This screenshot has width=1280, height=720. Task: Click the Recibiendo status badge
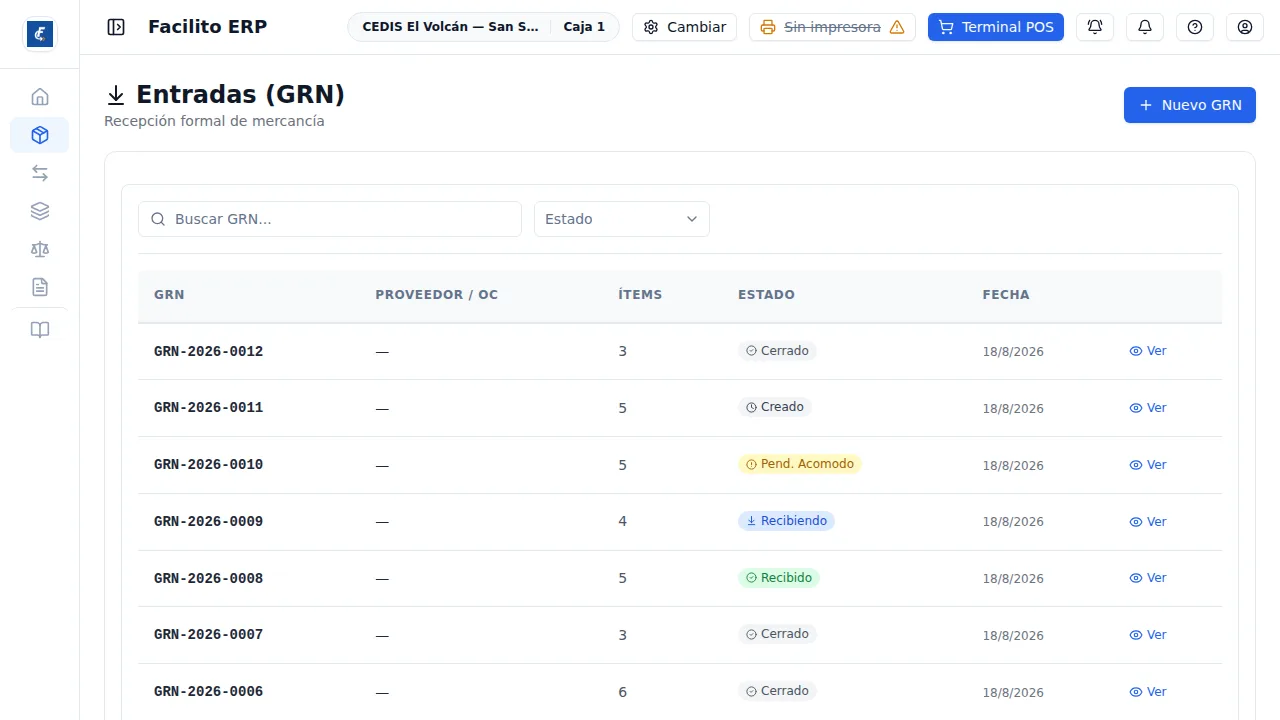786,521
